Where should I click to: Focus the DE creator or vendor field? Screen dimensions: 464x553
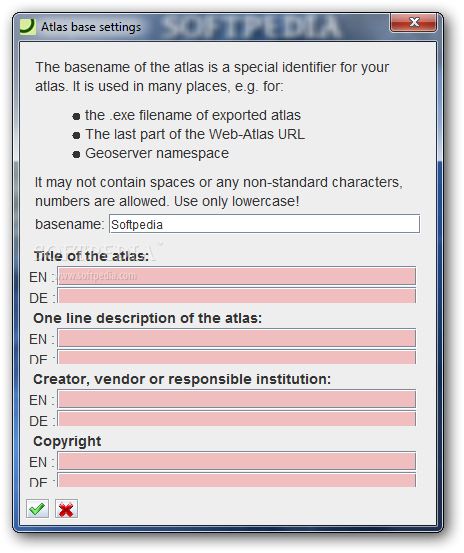(237, 419)
